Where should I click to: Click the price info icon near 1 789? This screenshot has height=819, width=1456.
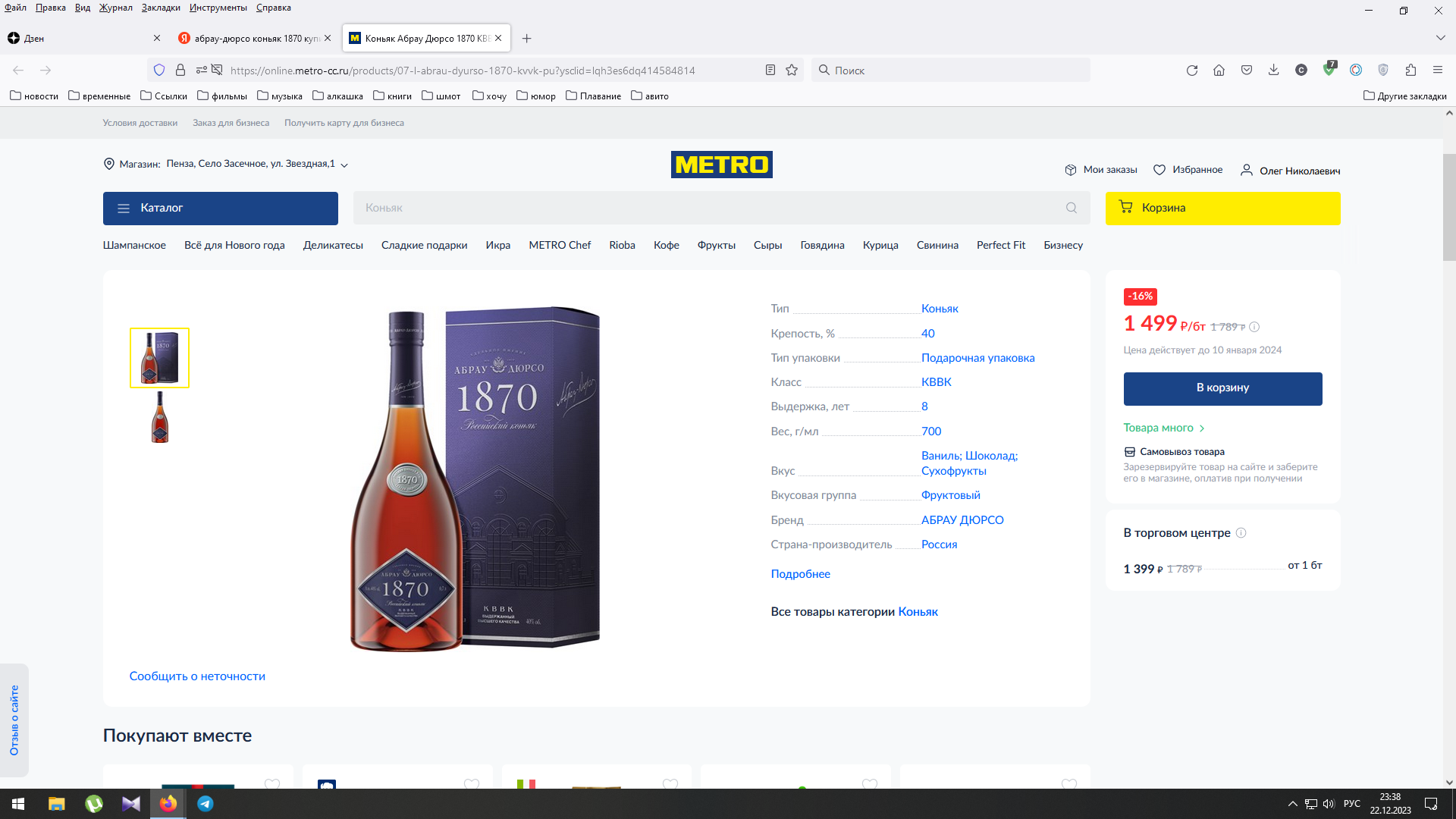1254,327
